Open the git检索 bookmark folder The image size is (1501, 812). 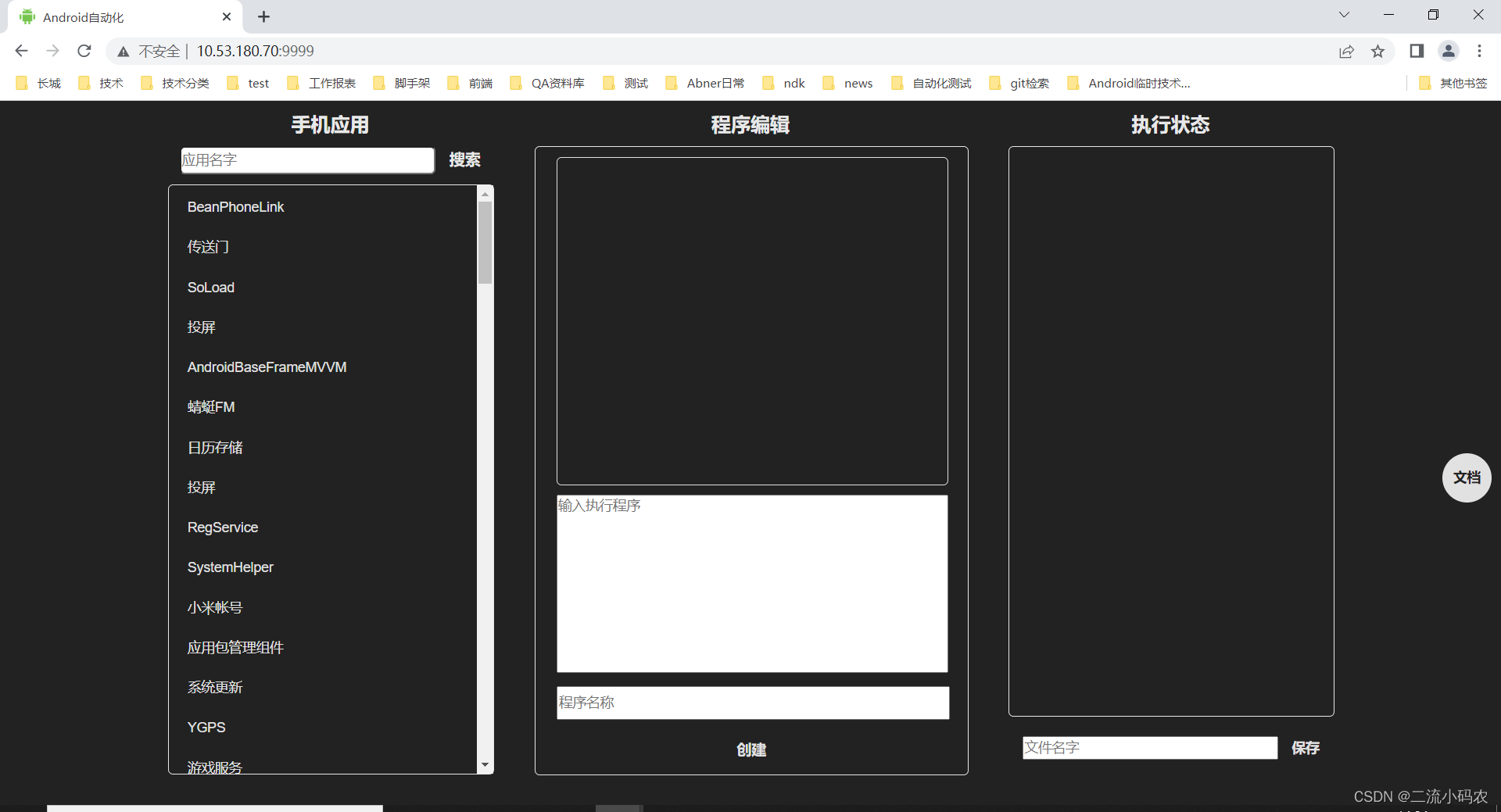tap(1019, 84)
